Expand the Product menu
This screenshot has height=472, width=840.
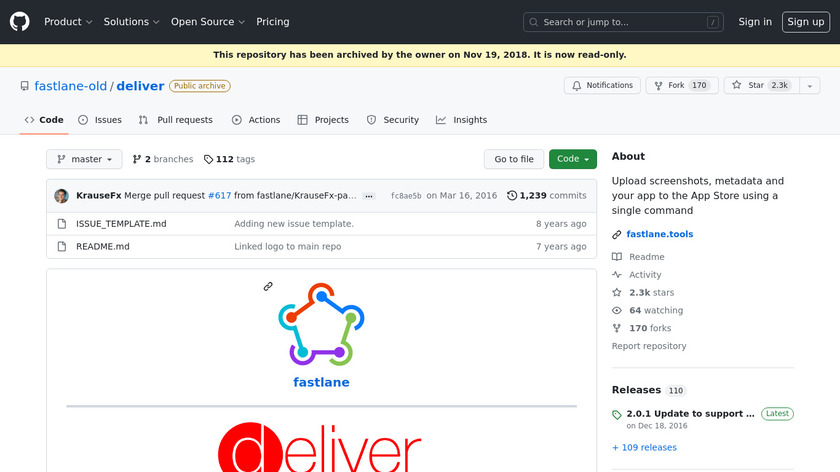click(x=68, y=22)
